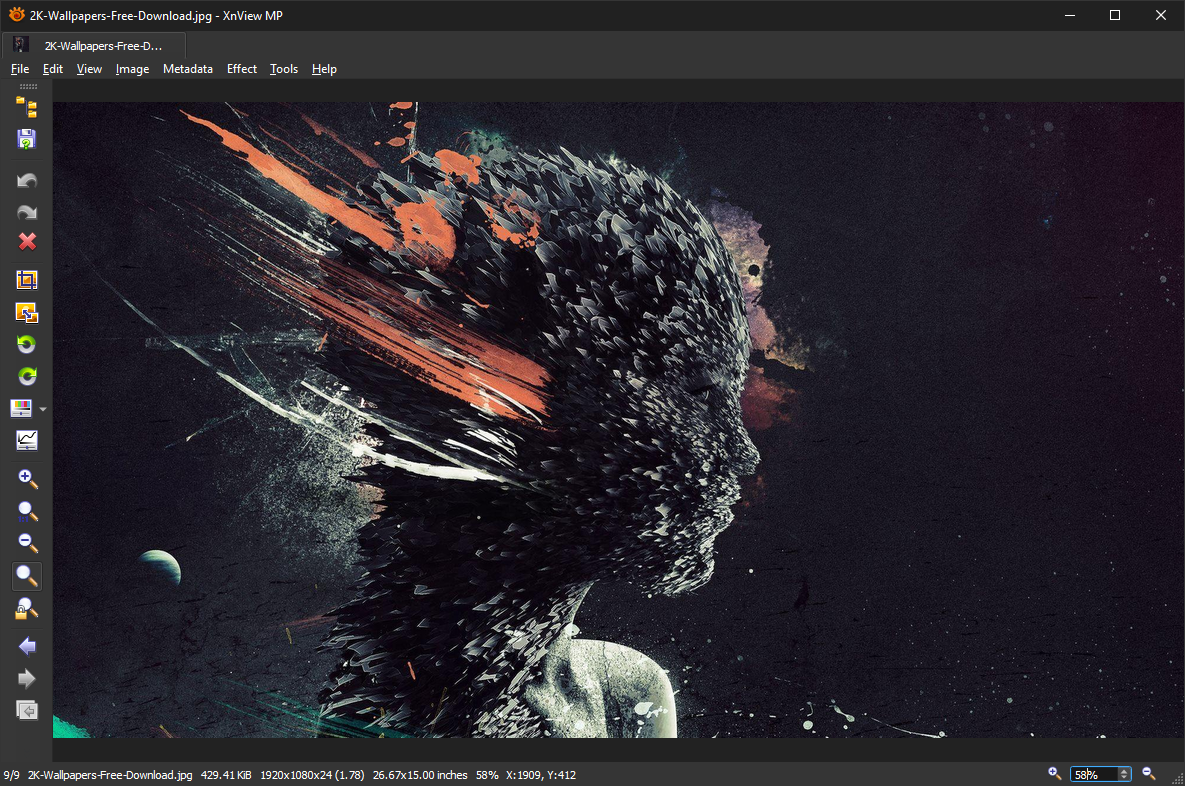This screenshot has height=786, width=1185.
Task: Open the Effect menu
Action: click(241, 69)
